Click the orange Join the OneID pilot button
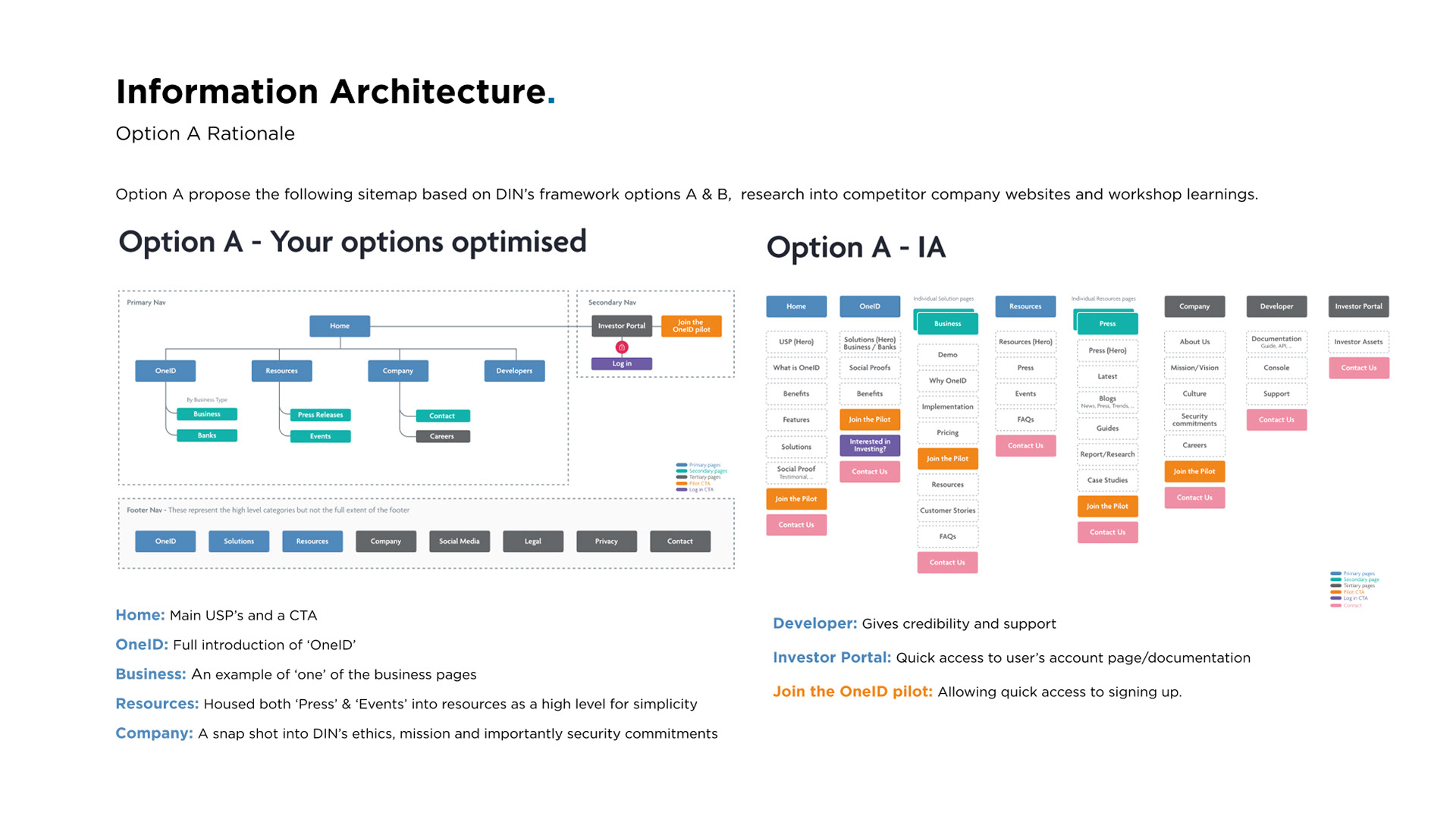Screen dimensions: 1456x819 tap(691, 326)
